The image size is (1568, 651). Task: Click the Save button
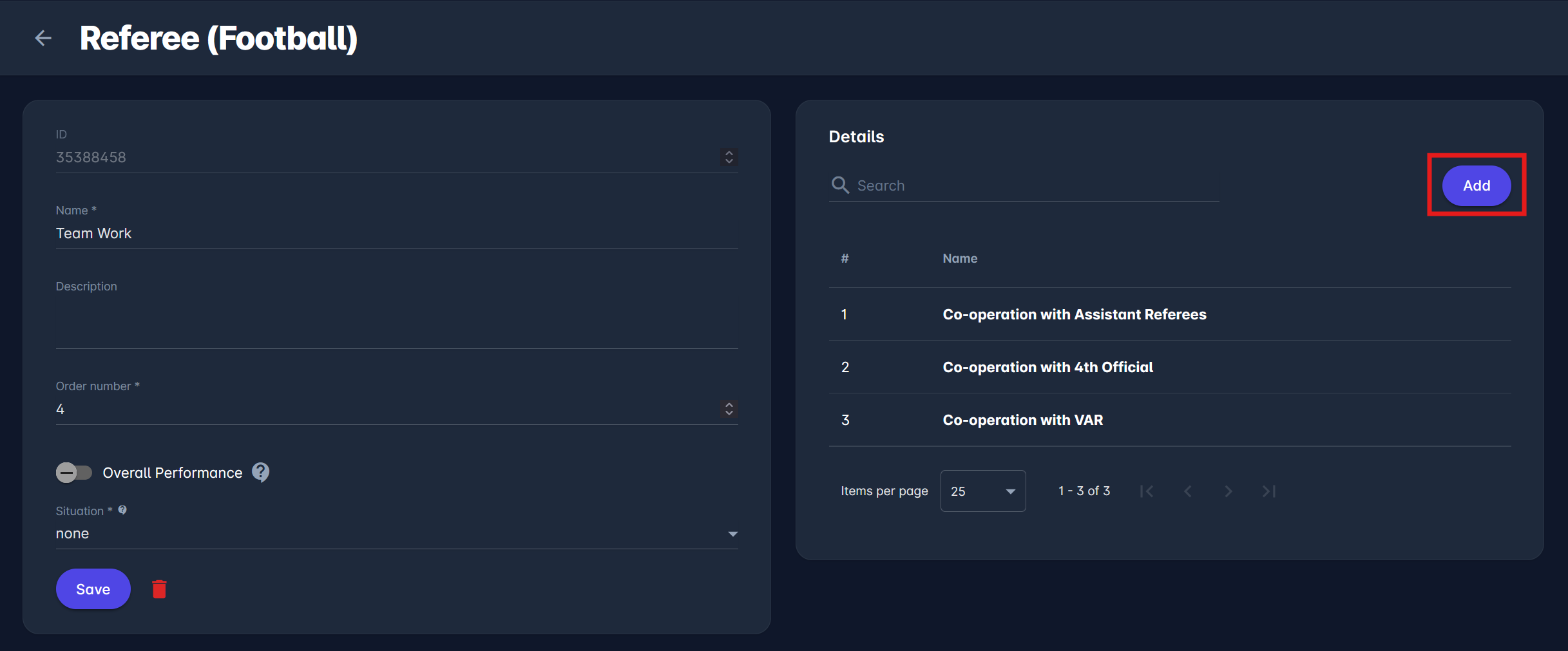coord(93,589)
